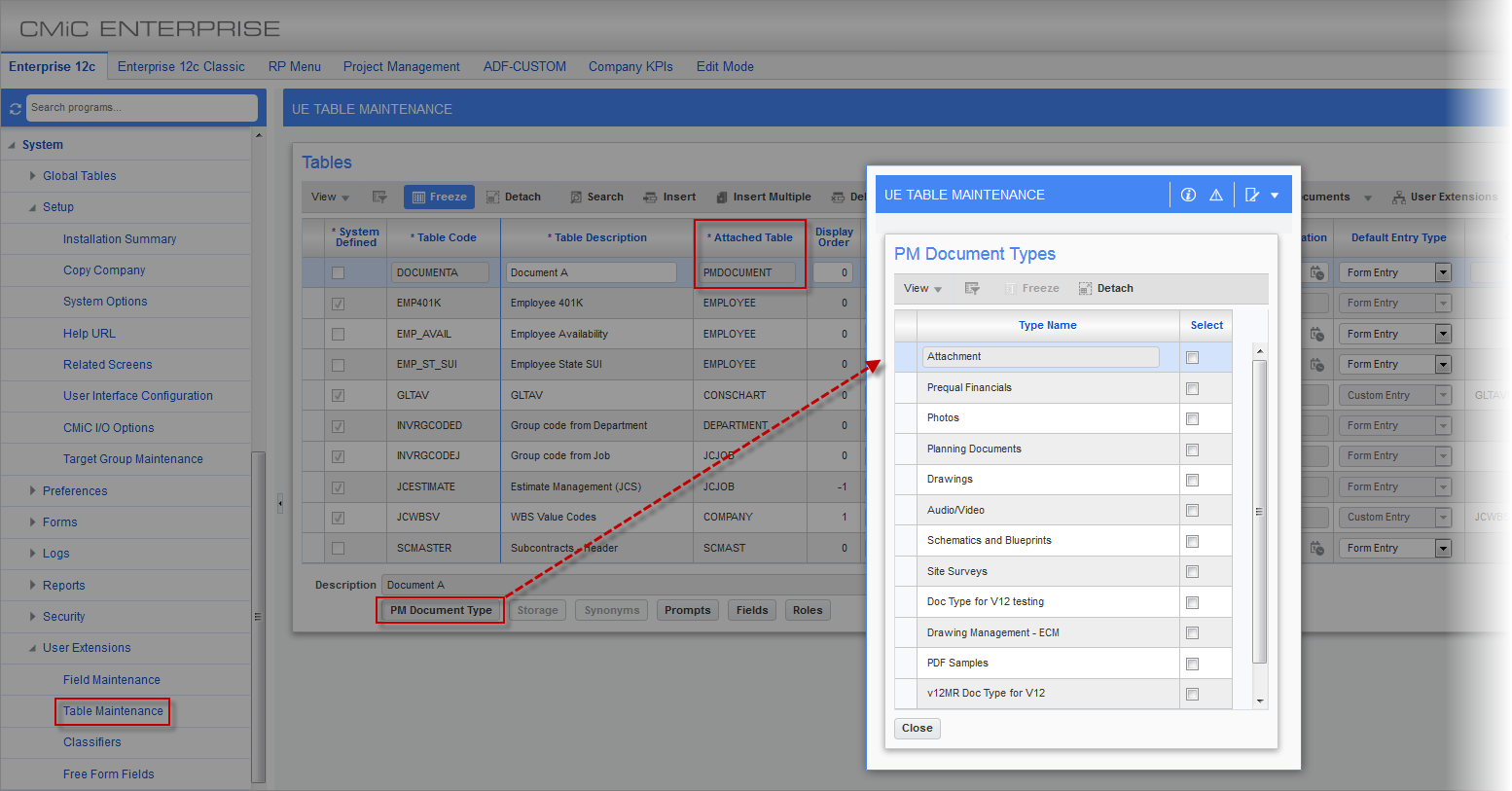The image size is (1512, 791).
Task: Click the User Extensions icon in toolbar
Action: click(x=1399, y=197)
